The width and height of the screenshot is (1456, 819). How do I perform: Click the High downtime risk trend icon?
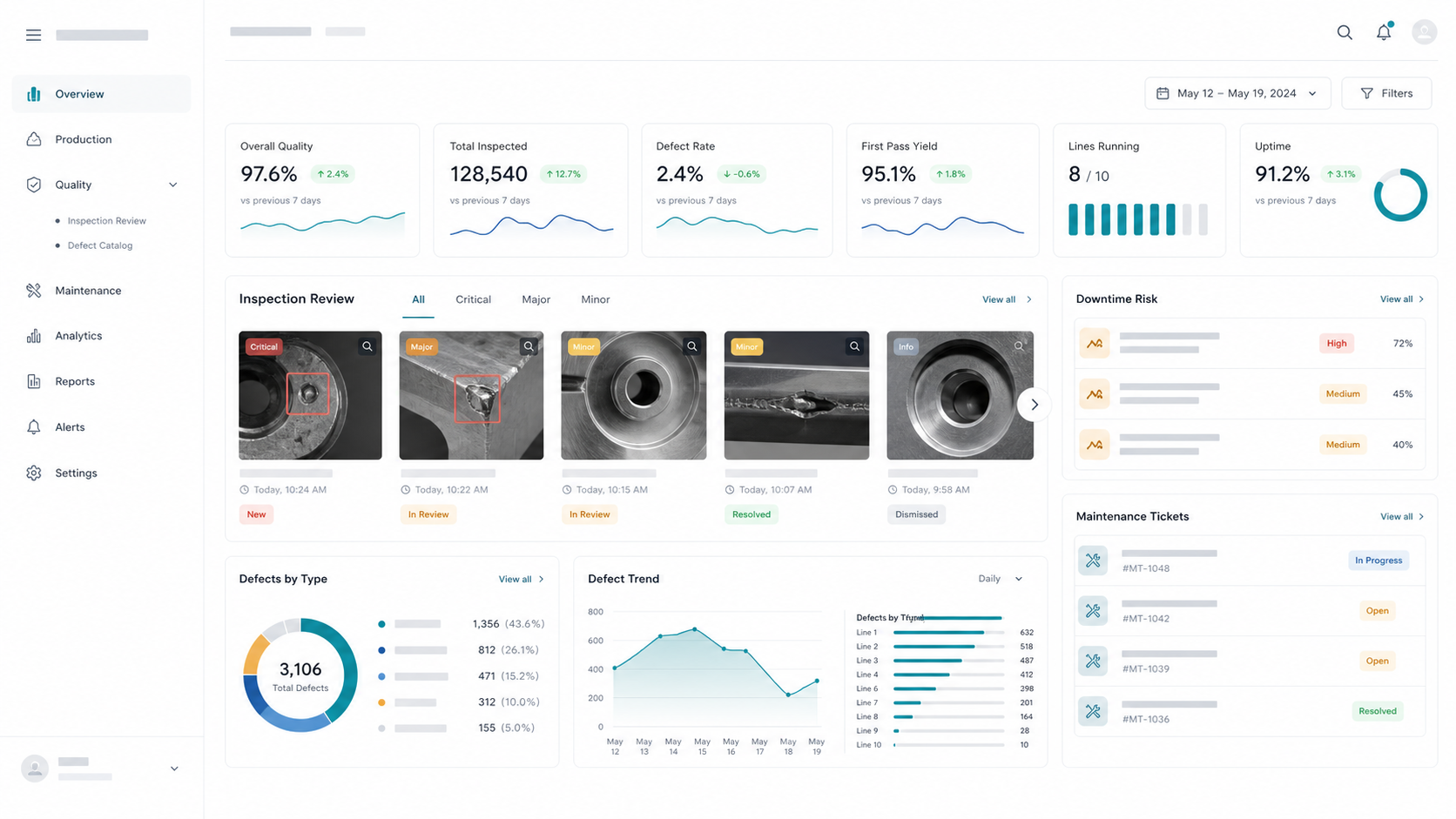(x=1095, y=343)
